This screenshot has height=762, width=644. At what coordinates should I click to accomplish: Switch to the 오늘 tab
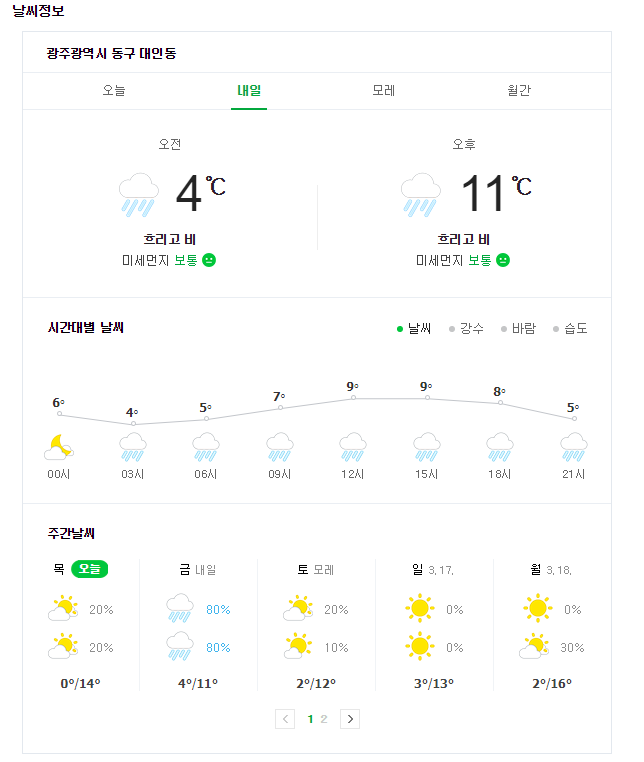point(114,91)
